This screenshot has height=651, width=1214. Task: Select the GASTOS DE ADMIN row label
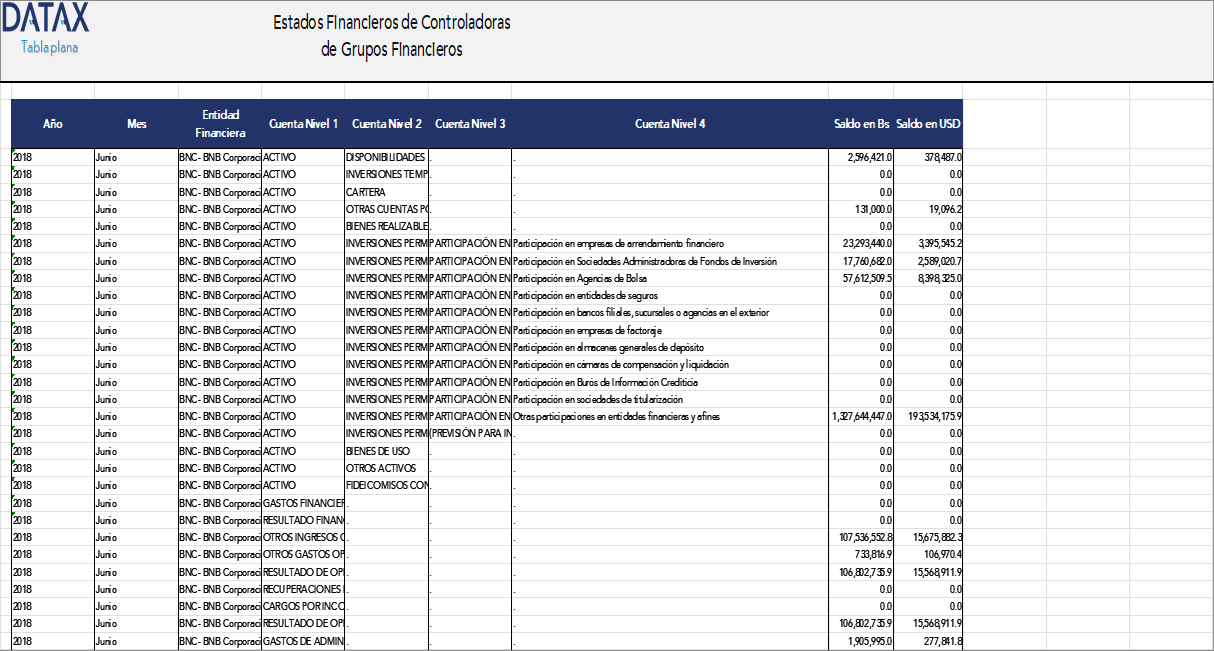click(x=303, y=641)
